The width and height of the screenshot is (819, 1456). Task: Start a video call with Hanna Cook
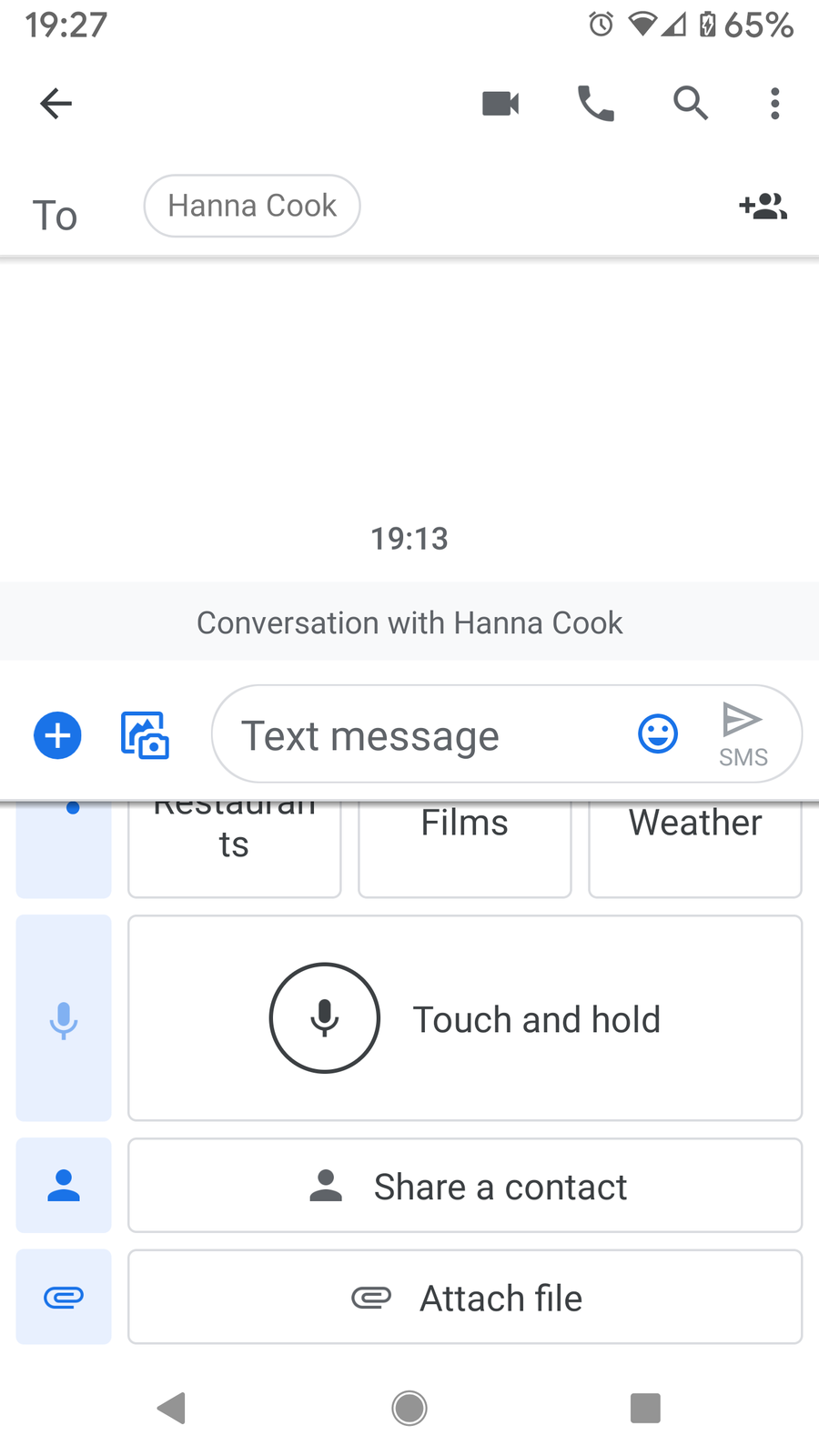[x=500, y=104]
